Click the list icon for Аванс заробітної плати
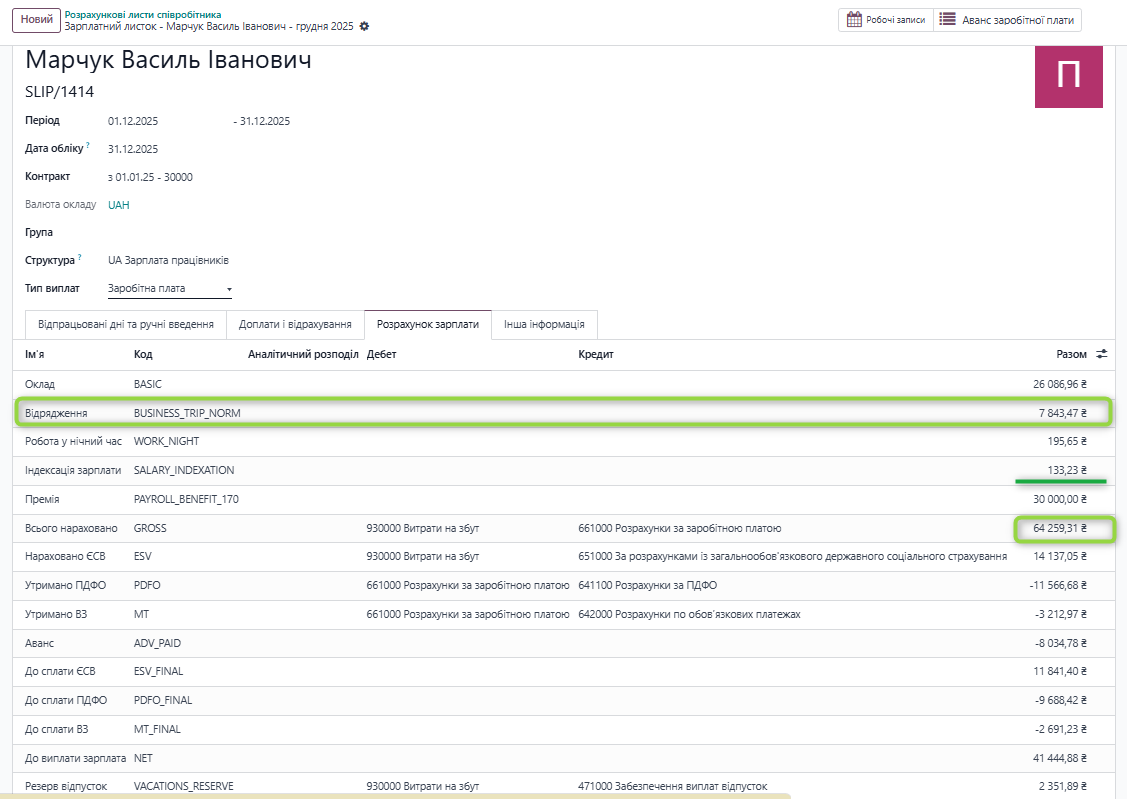Image resolution: width=1127 pixels, height=799 pixels. point(947,19)
